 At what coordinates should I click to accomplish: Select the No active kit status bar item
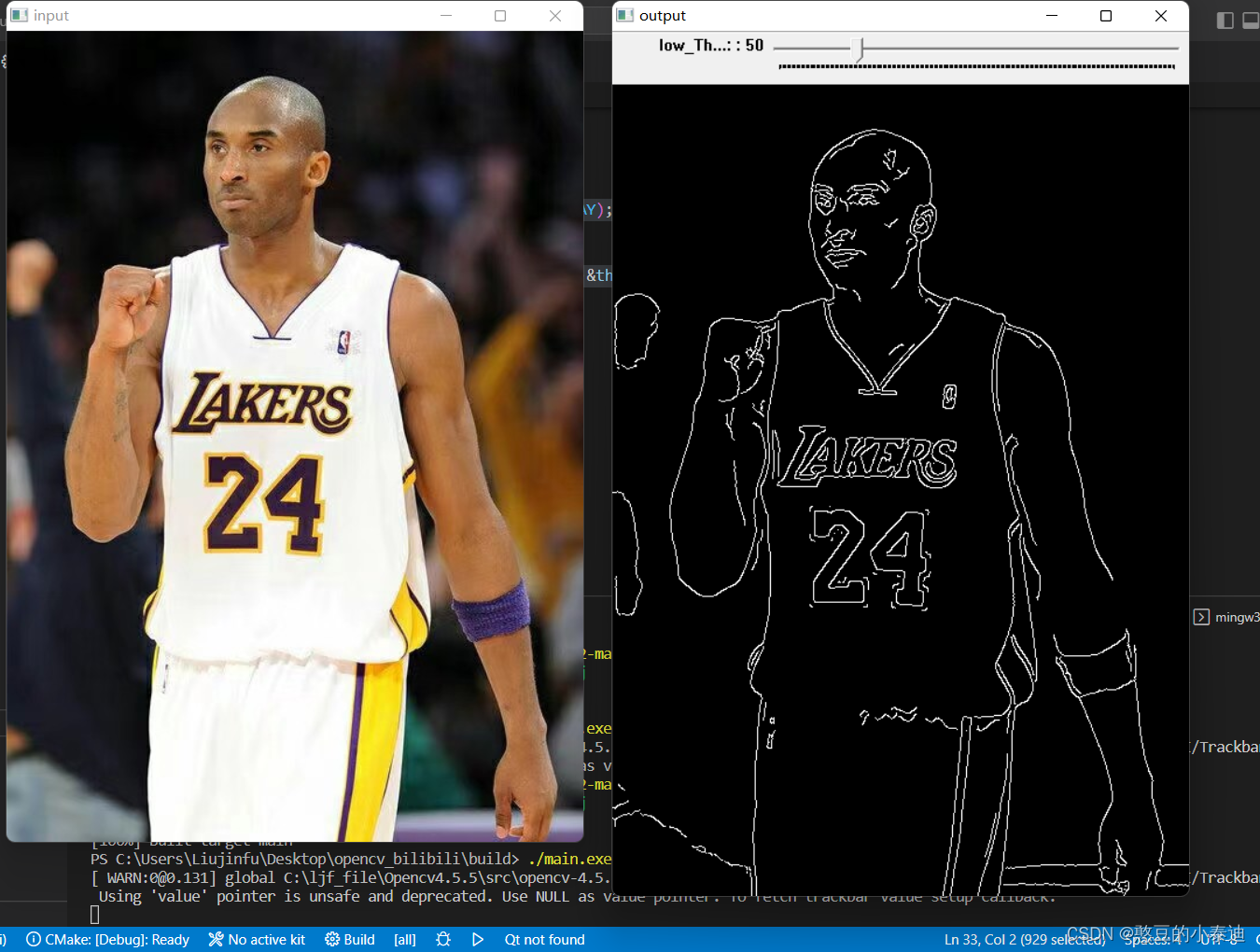pos(257,939)
